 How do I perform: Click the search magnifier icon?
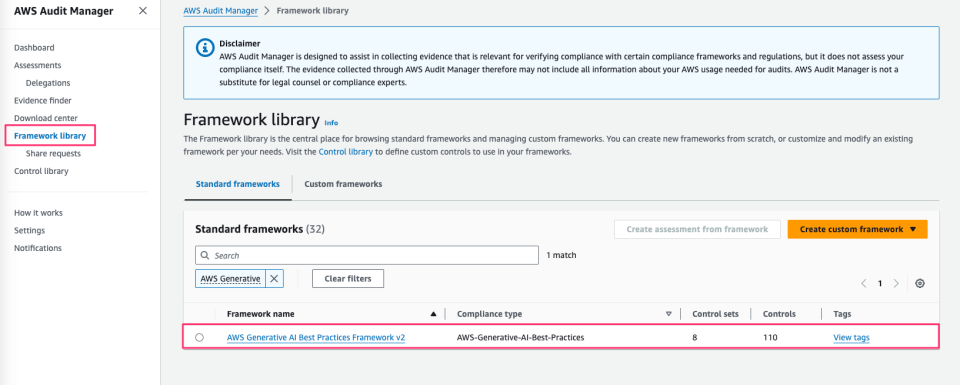(x=205, y=255)
